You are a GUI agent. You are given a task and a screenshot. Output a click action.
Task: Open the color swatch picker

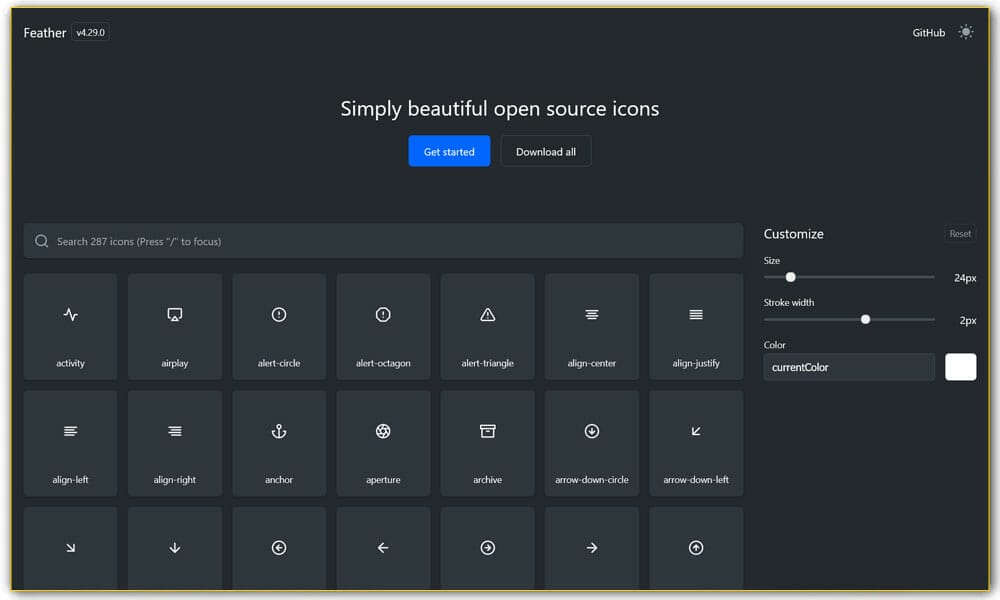(x=960, y=367)
